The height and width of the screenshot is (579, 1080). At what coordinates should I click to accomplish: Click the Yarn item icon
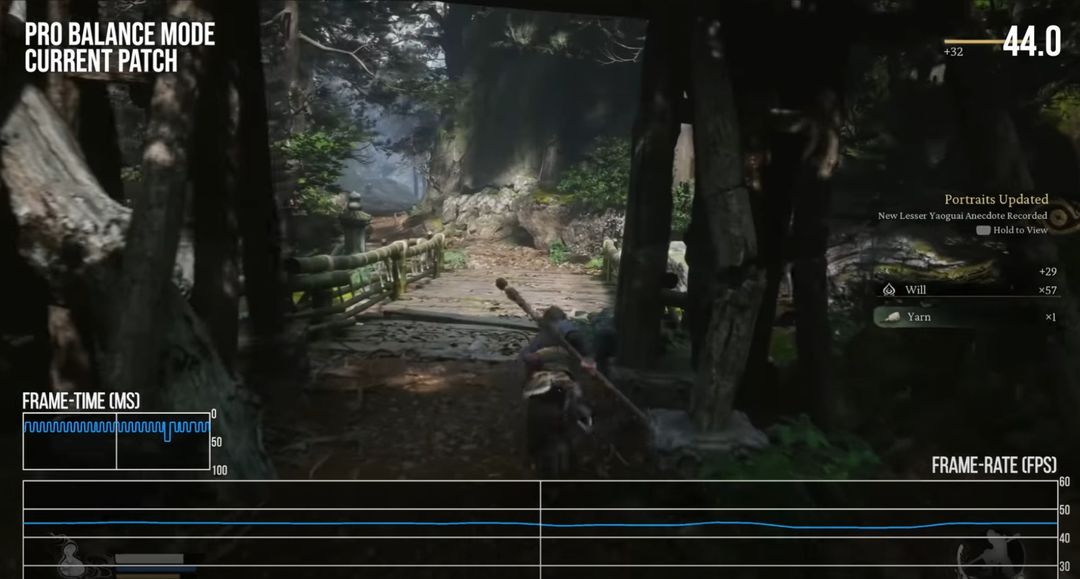pyautogui.click(x=892, y=317)
